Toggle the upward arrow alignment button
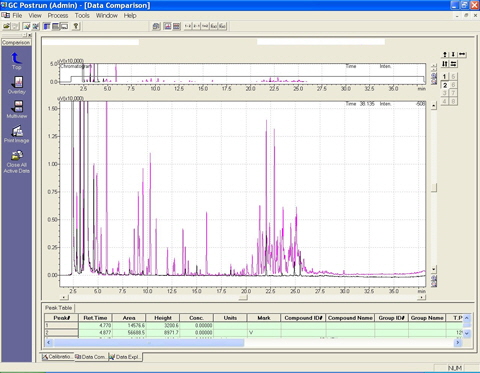This screenshot has height=373, width=480. (x=445, y=54)
